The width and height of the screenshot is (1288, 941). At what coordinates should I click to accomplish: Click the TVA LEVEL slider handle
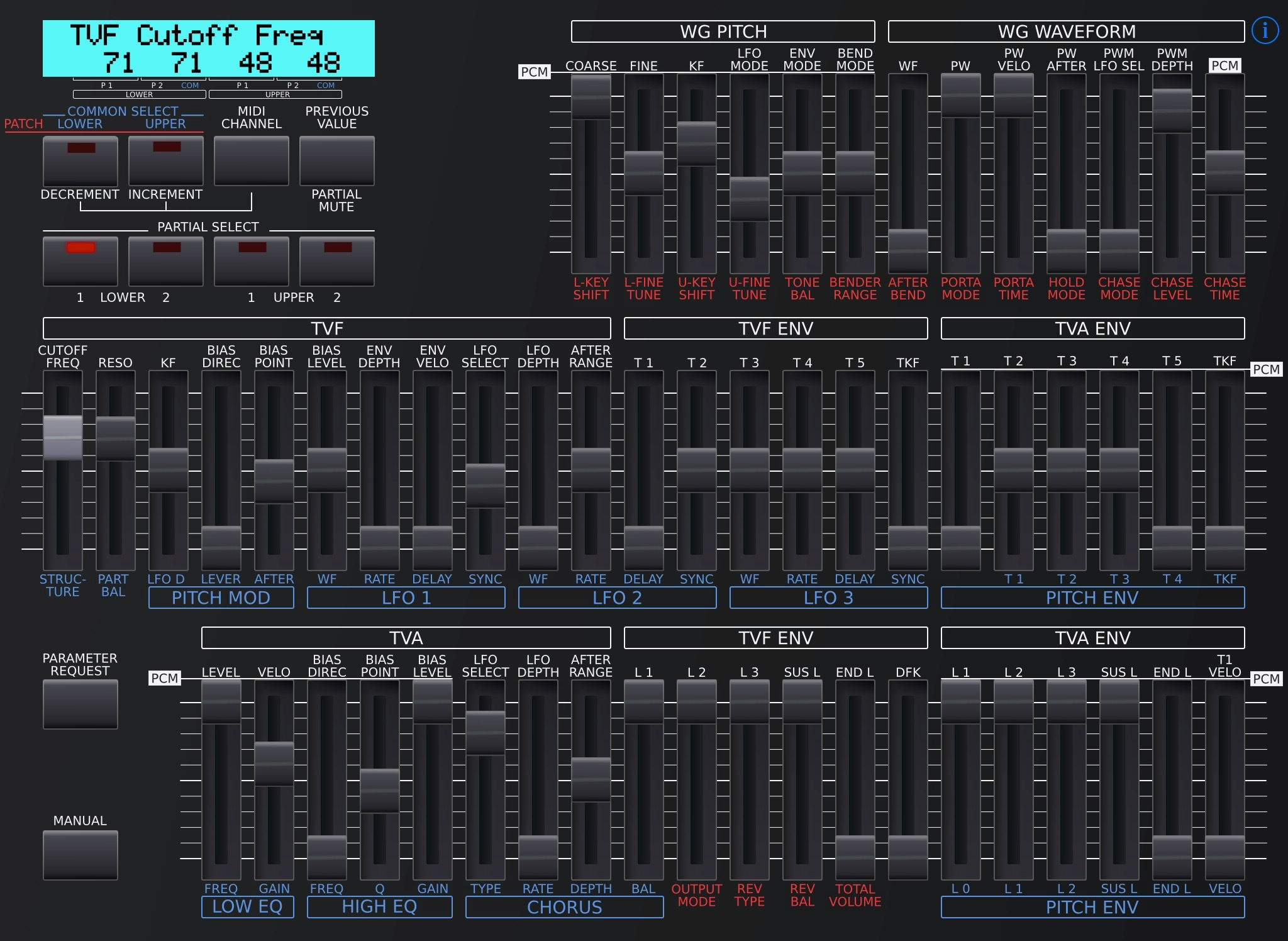click(221, 702)
